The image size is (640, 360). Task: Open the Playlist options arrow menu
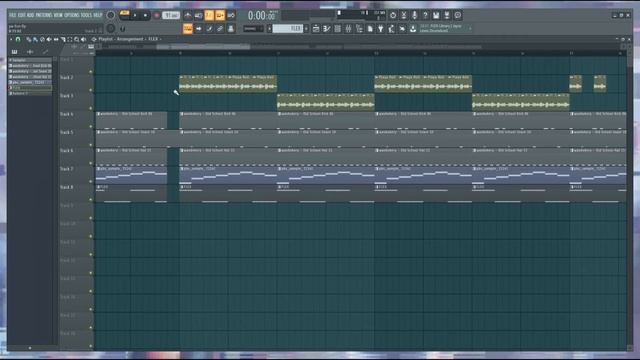(11, 40)
